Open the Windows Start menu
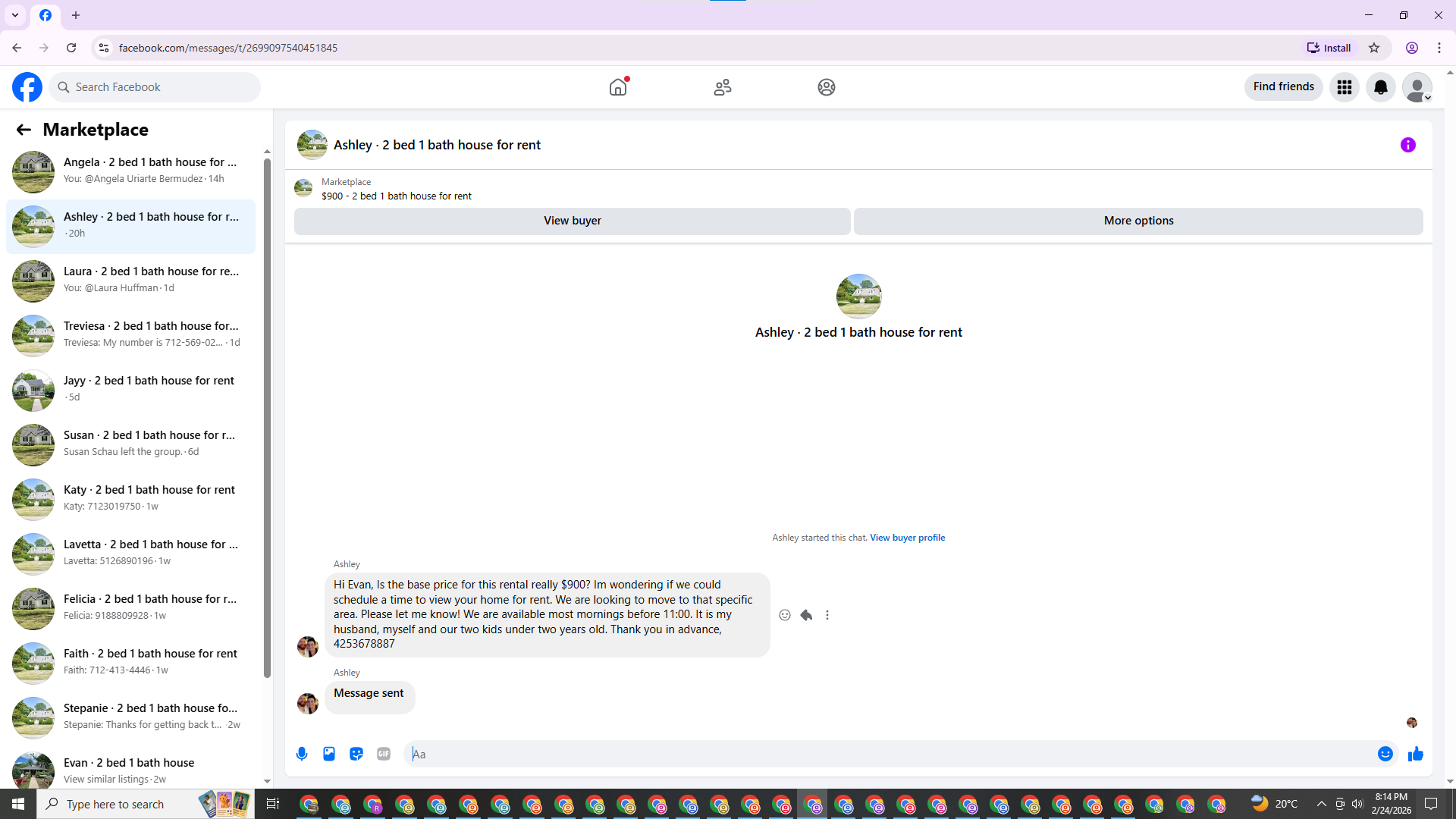 [x=18, y=804]
